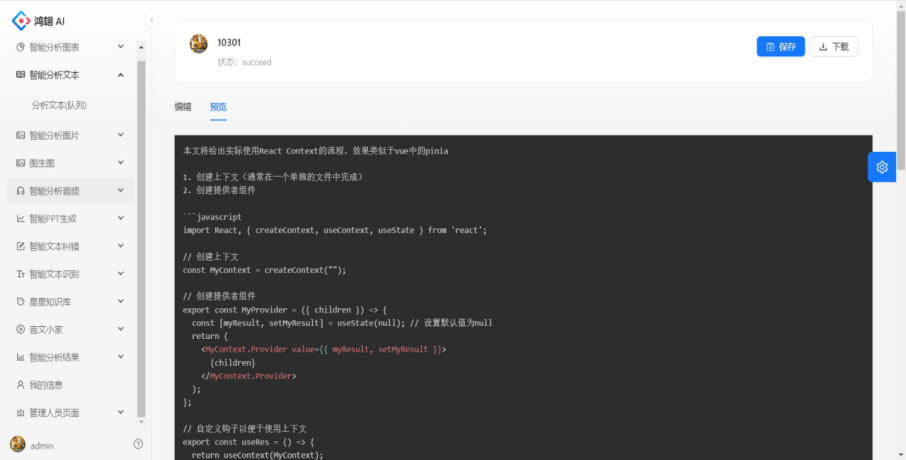The image size is (906, 460).
Task: Click the 智能分析图表 pie chart icon
Action: [x=20, y=47]
